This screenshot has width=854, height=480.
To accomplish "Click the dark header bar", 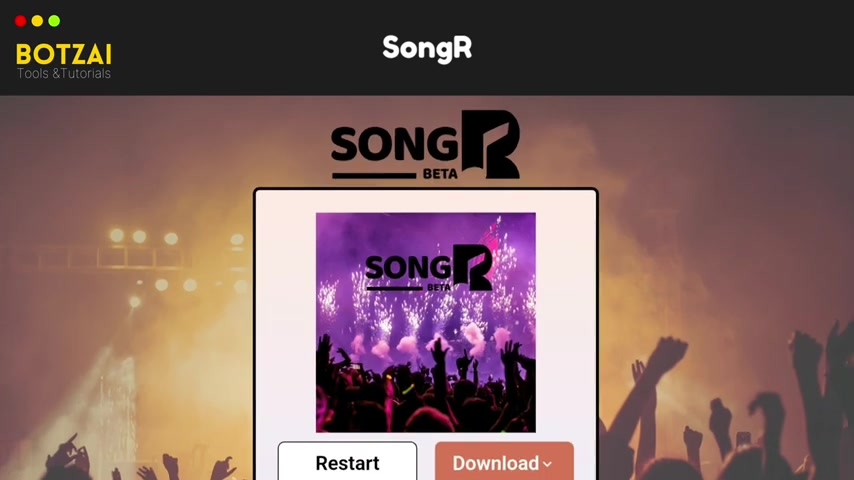I will pos(427,47).
